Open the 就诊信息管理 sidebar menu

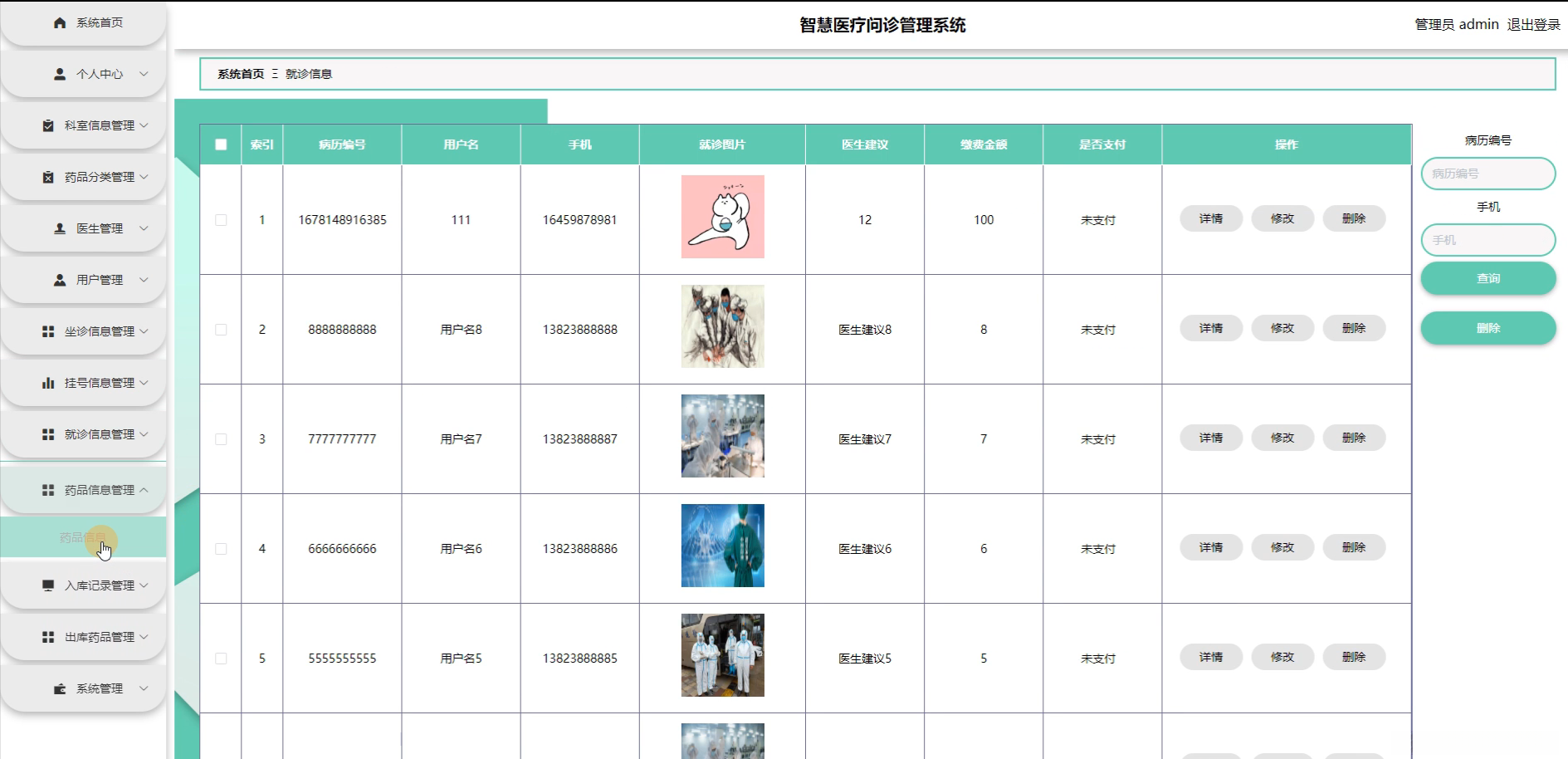coord(83,434)
